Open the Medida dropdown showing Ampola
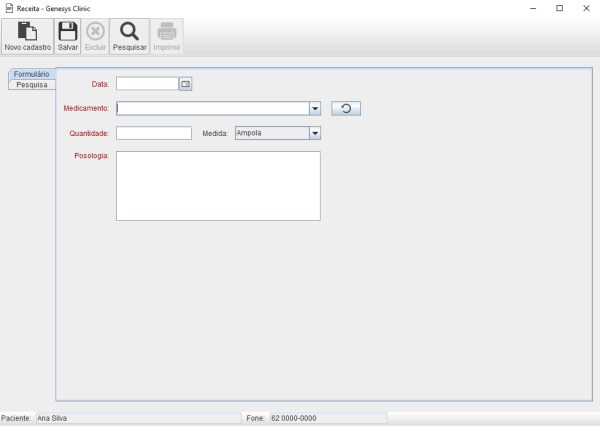Screen dimensions: 600x426 click(x=315, y=132)
